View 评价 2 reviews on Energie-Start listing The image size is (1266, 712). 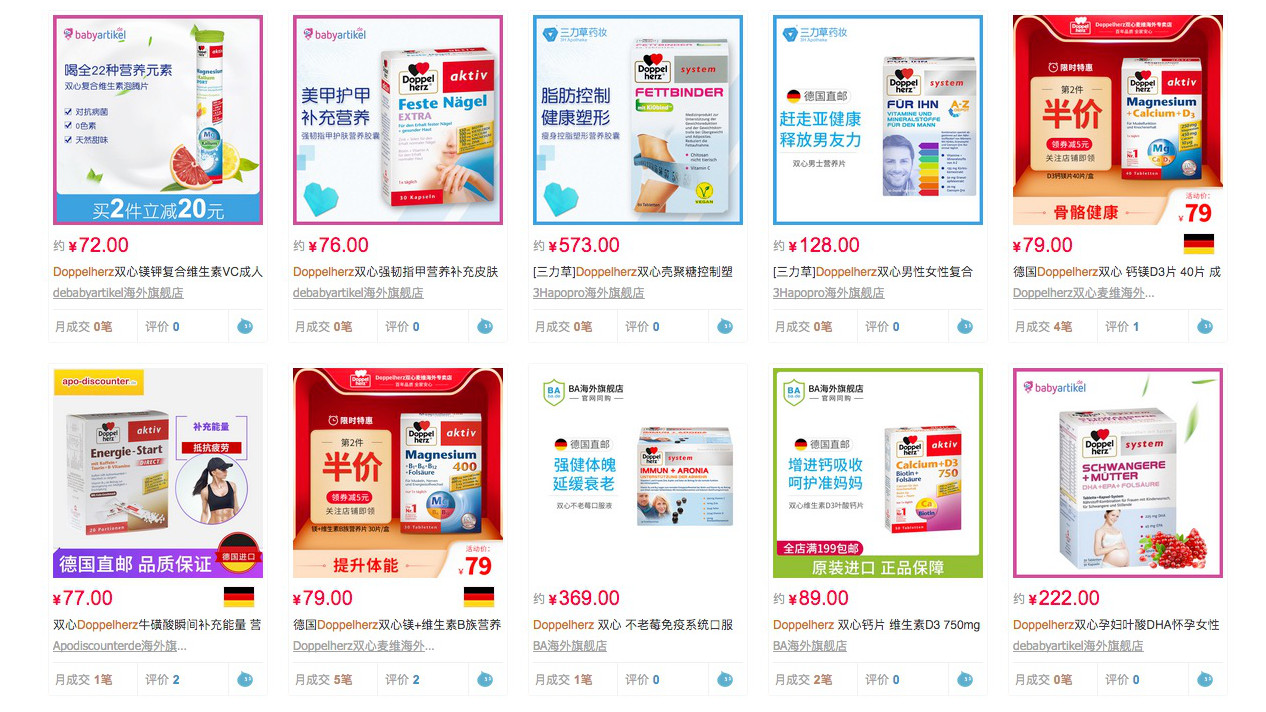pyautogui.click(x=162, y=679)
